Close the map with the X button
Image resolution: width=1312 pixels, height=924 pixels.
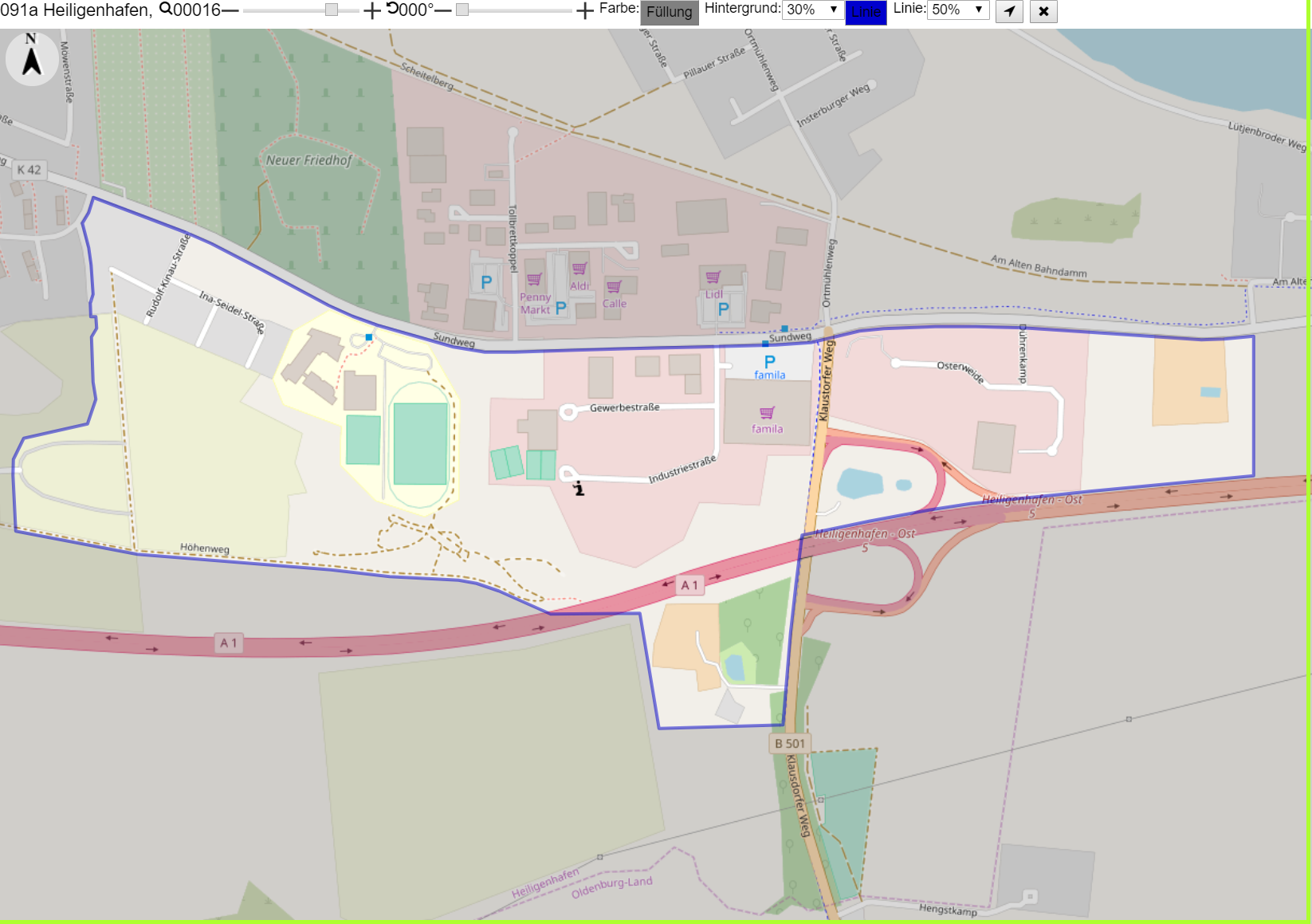(1043, 11)
